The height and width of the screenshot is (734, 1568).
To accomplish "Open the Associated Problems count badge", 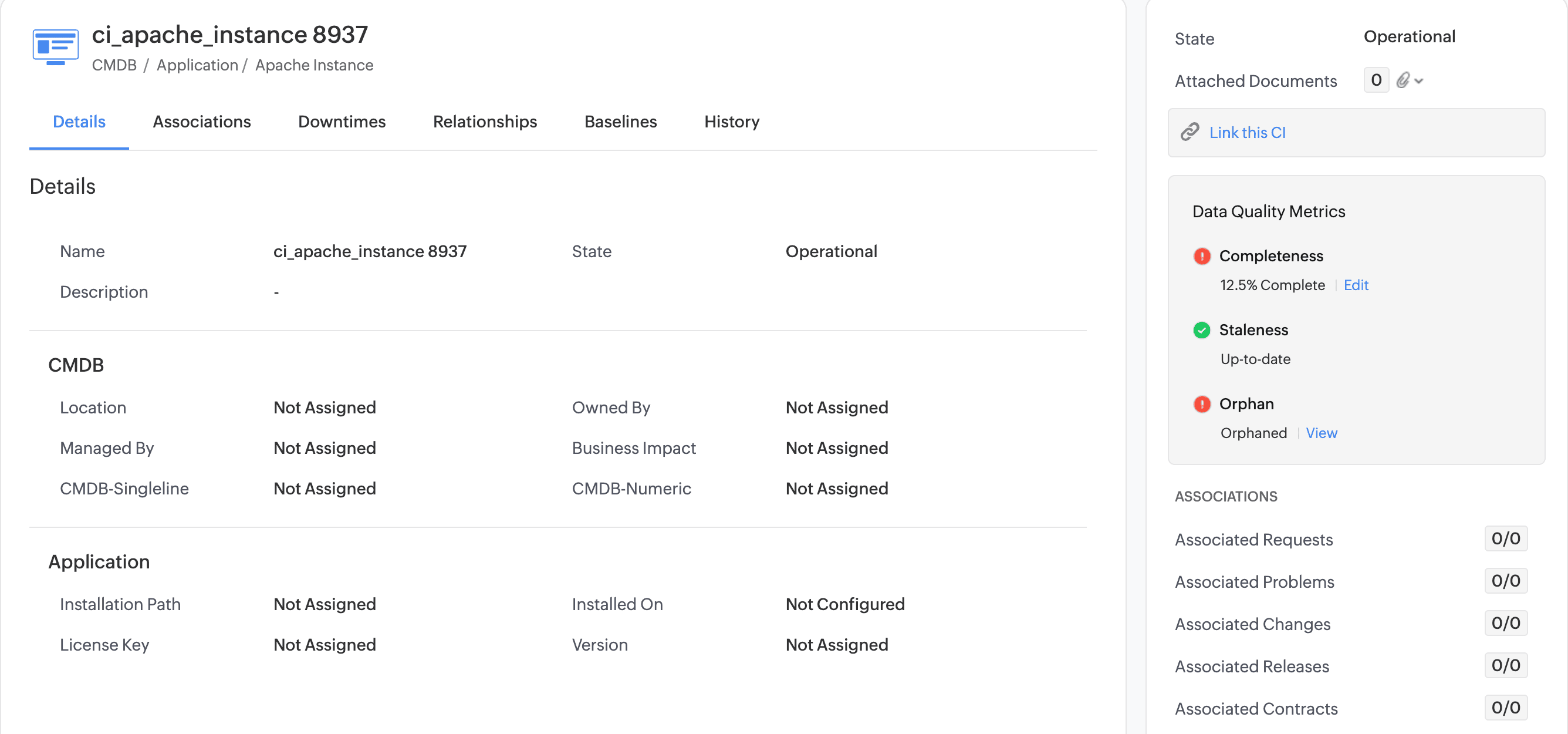I will 1505,581.
